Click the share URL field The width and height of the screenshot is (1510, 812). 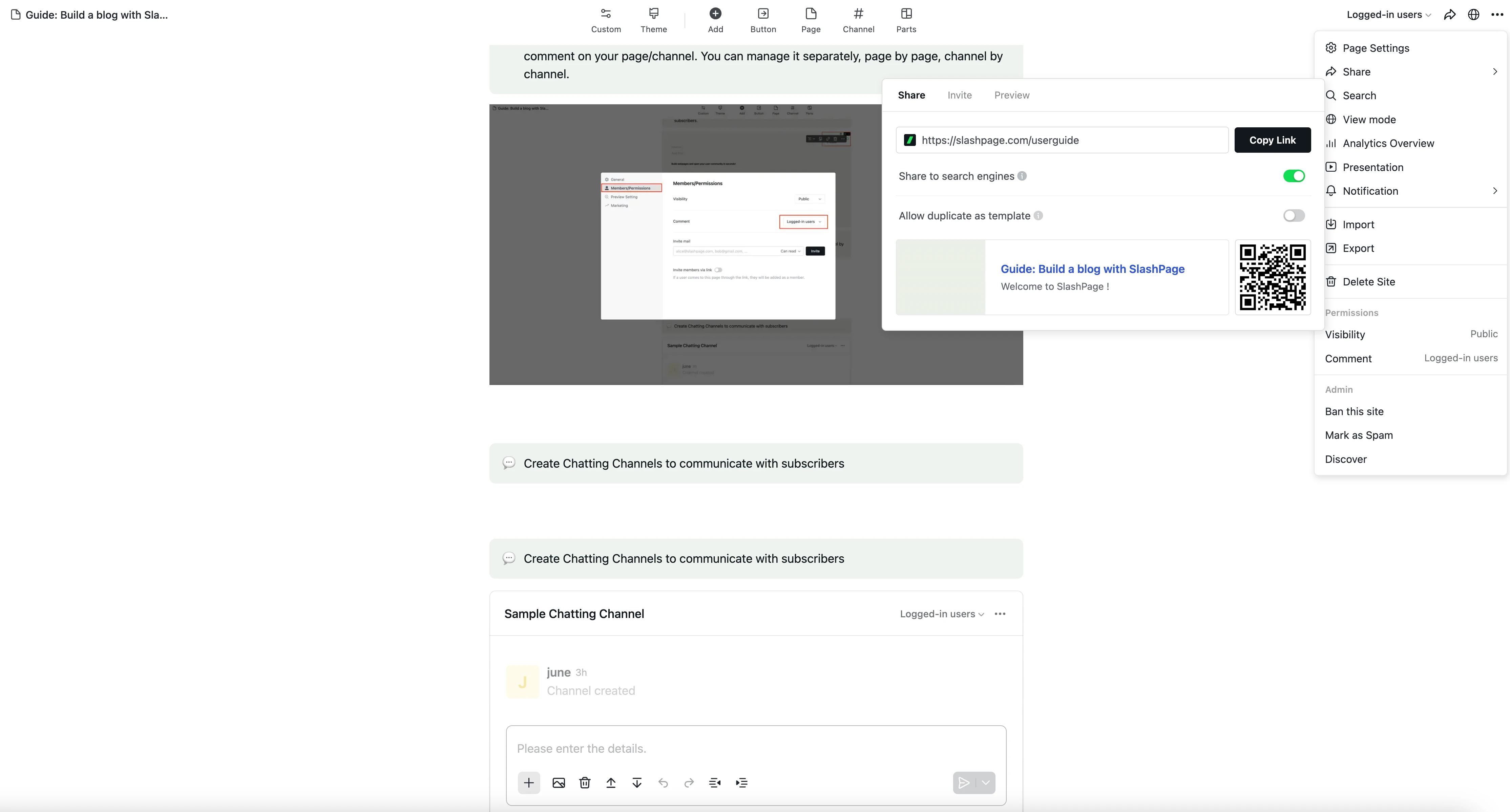point(1062,140)
